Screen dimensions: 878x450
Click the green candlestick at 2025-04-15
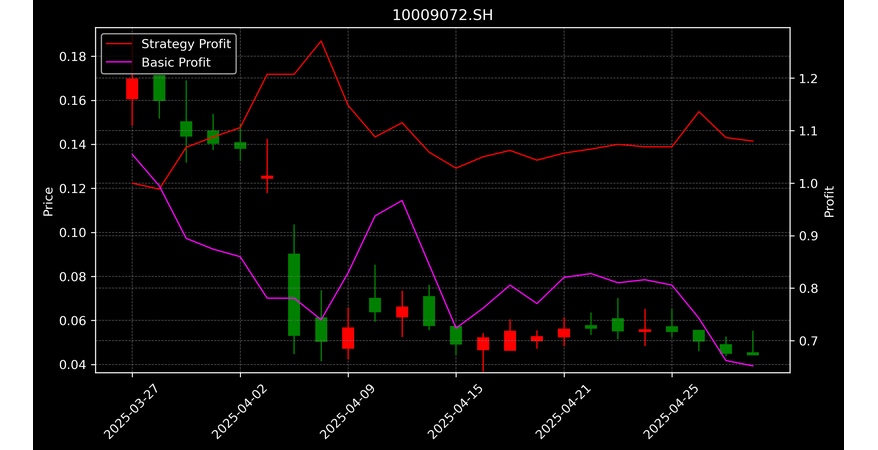[x=456, y=335]
